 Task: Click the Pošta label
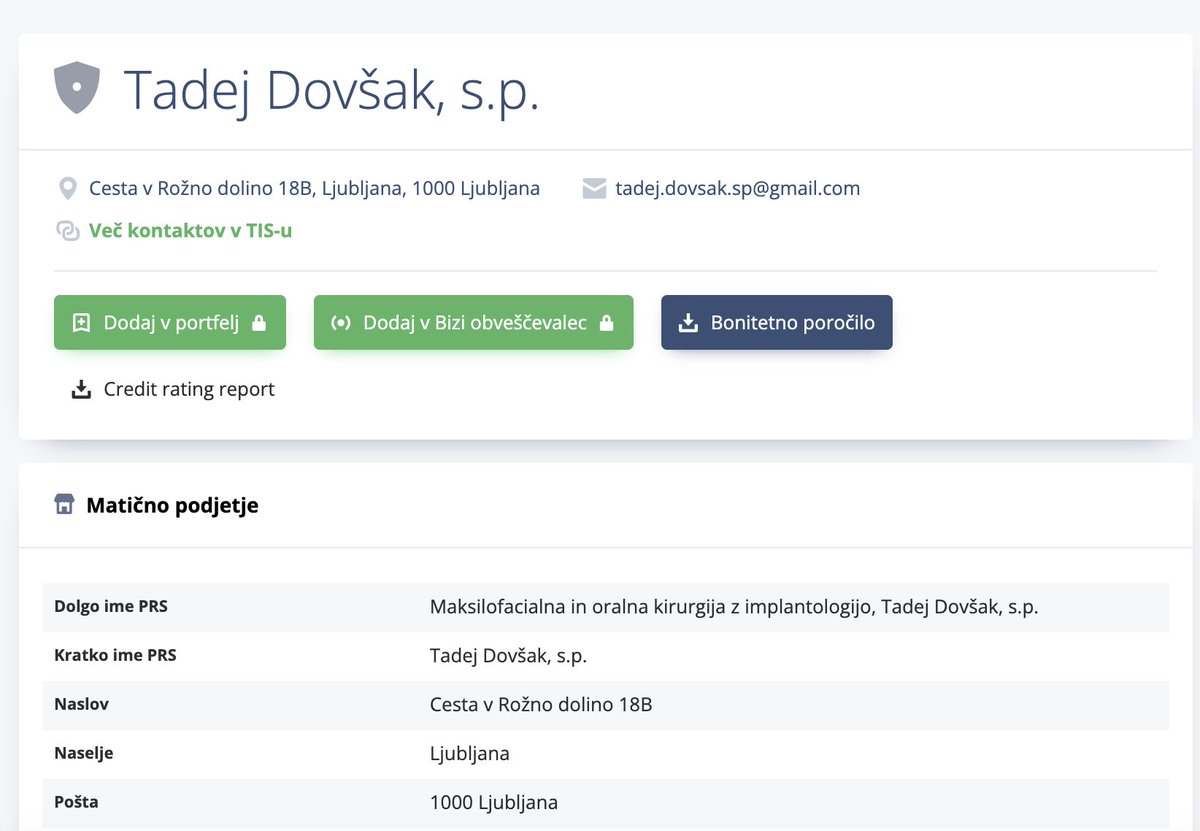76,802
